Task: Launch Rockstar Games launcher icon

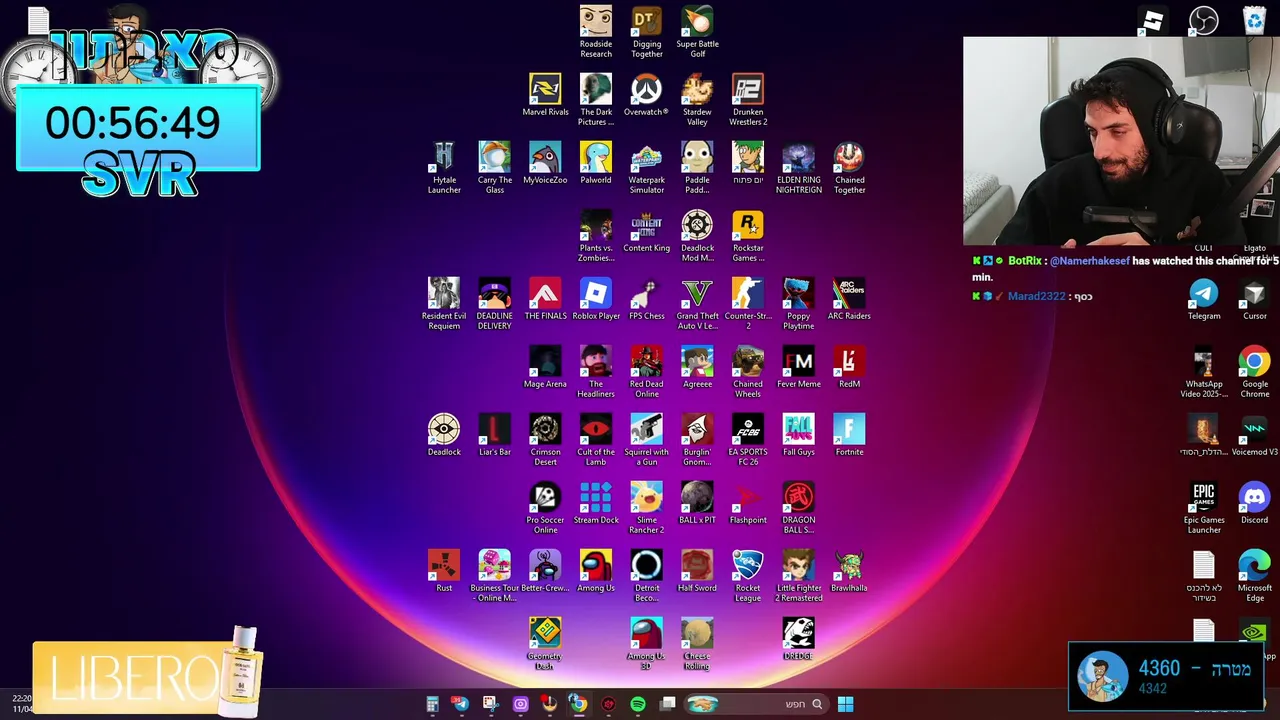Action: (748, 236)
